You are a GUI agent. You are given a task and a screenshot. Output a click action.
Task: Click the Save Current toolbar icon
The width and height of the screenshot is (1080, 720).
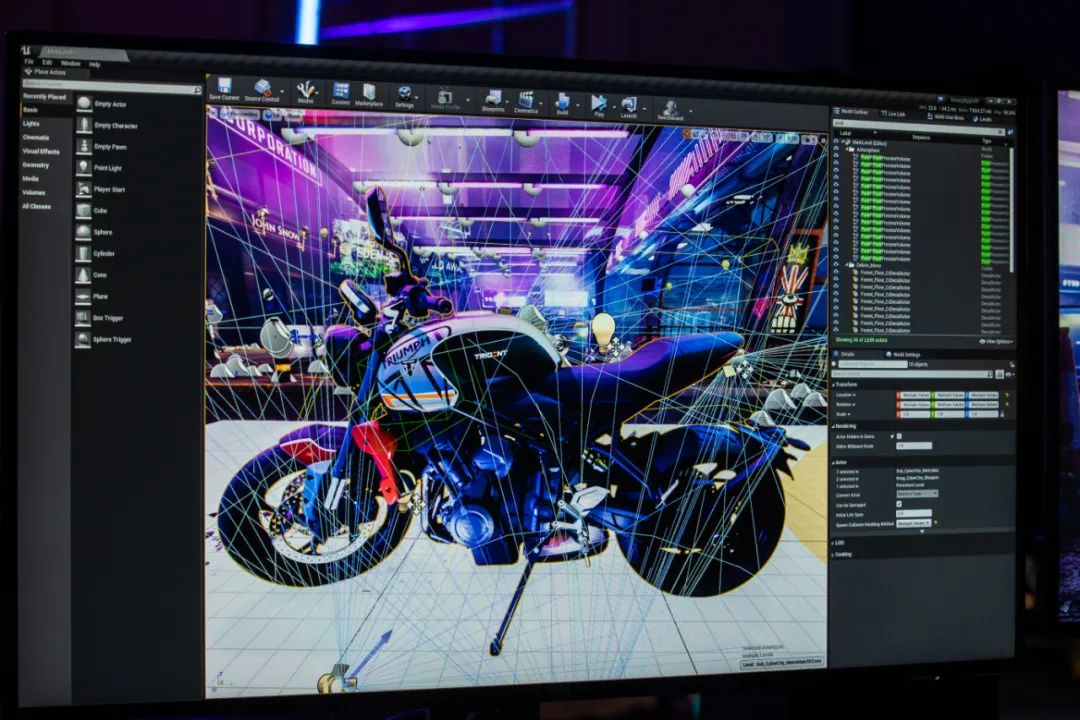coord(224,86)
